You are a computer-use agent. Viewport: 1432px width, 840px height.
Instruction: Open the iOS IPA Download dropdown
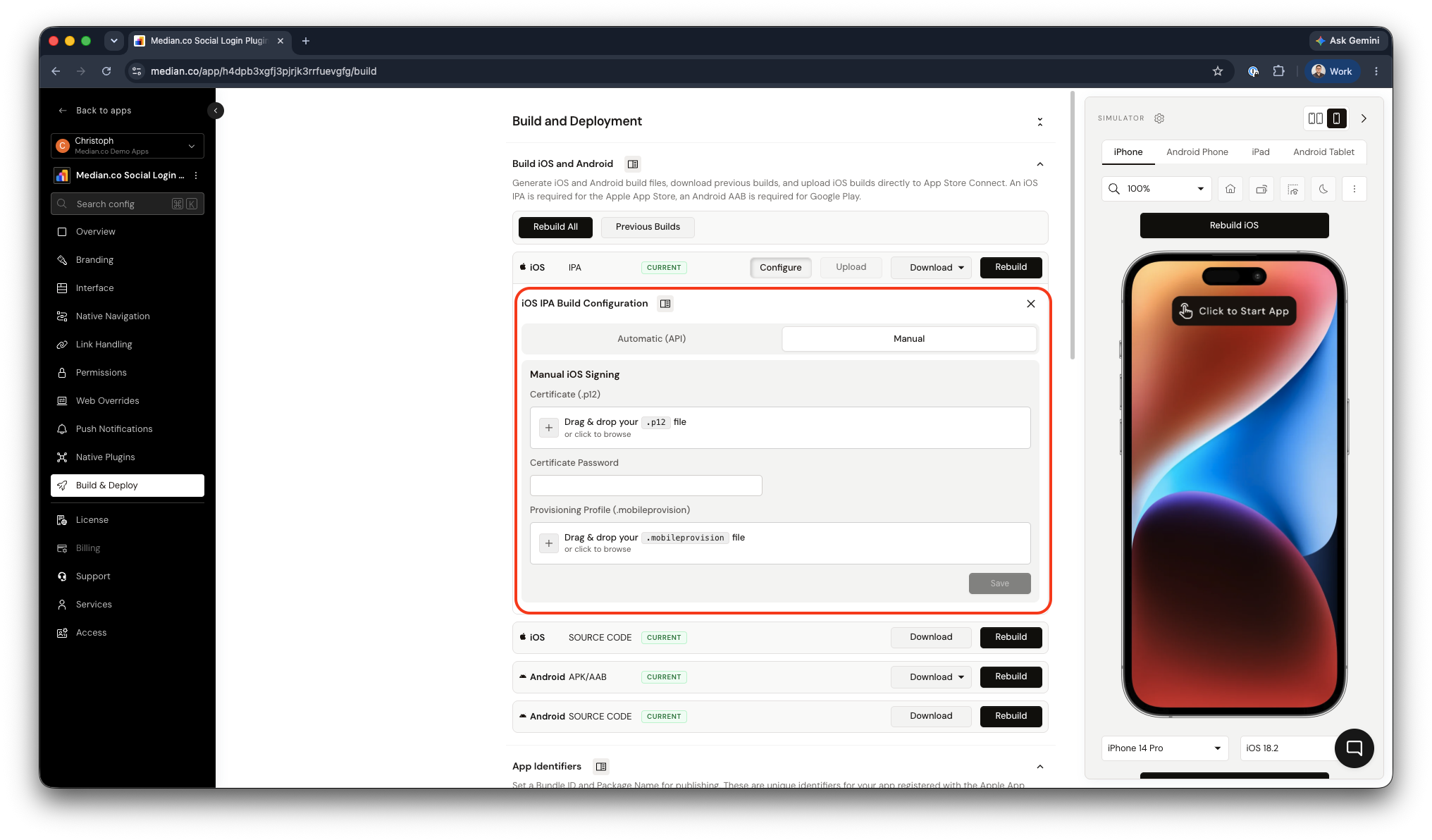pyautogui.click(x=931, y=268)
